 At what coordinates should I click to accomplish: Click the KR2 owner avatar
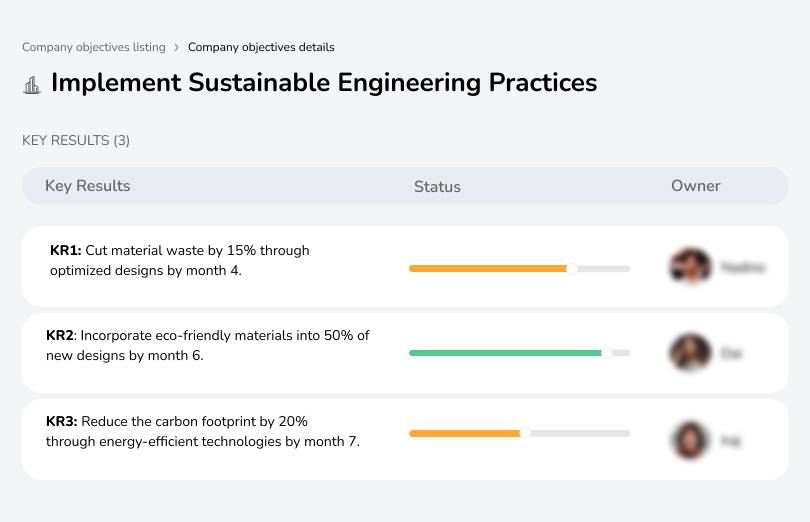coord(690,353)
